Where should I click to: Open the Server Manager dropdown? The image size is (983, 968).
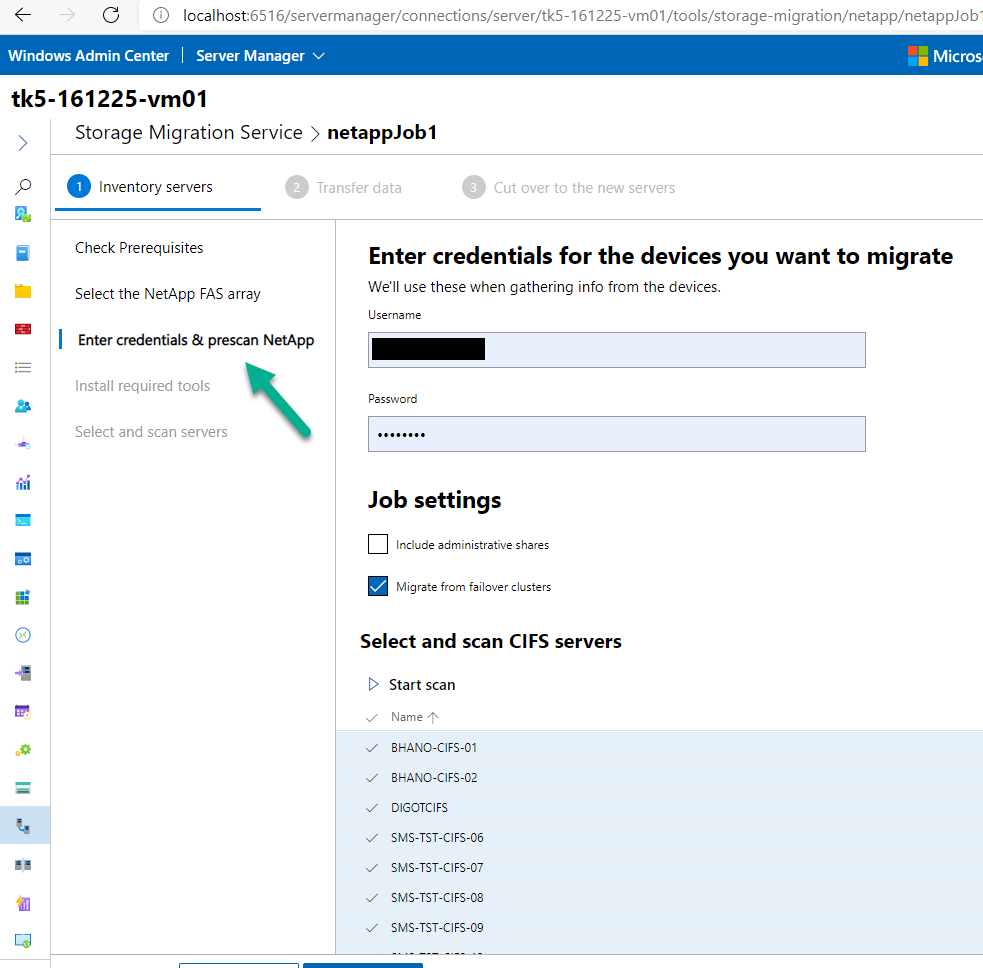click(x=260, y=56)
